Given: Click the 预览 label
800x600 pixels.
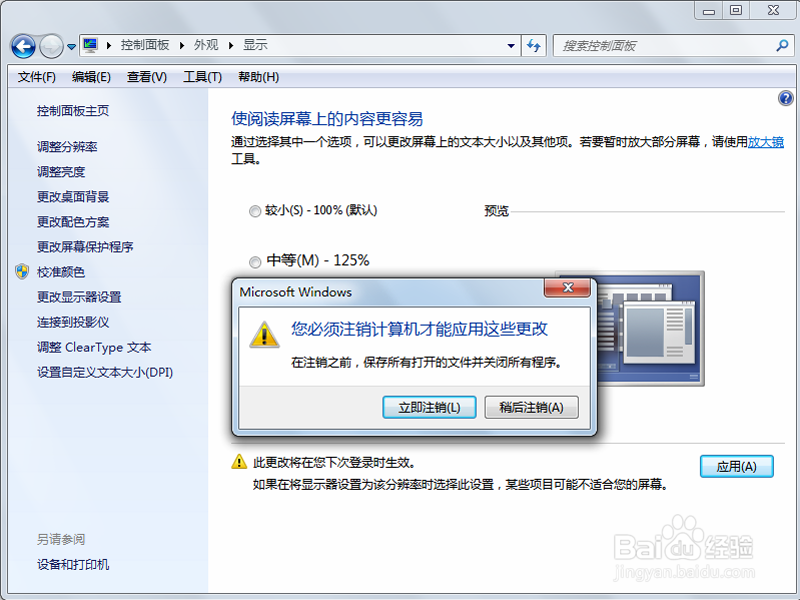Looking at the screenshot, I should click(x=496, y=211).
